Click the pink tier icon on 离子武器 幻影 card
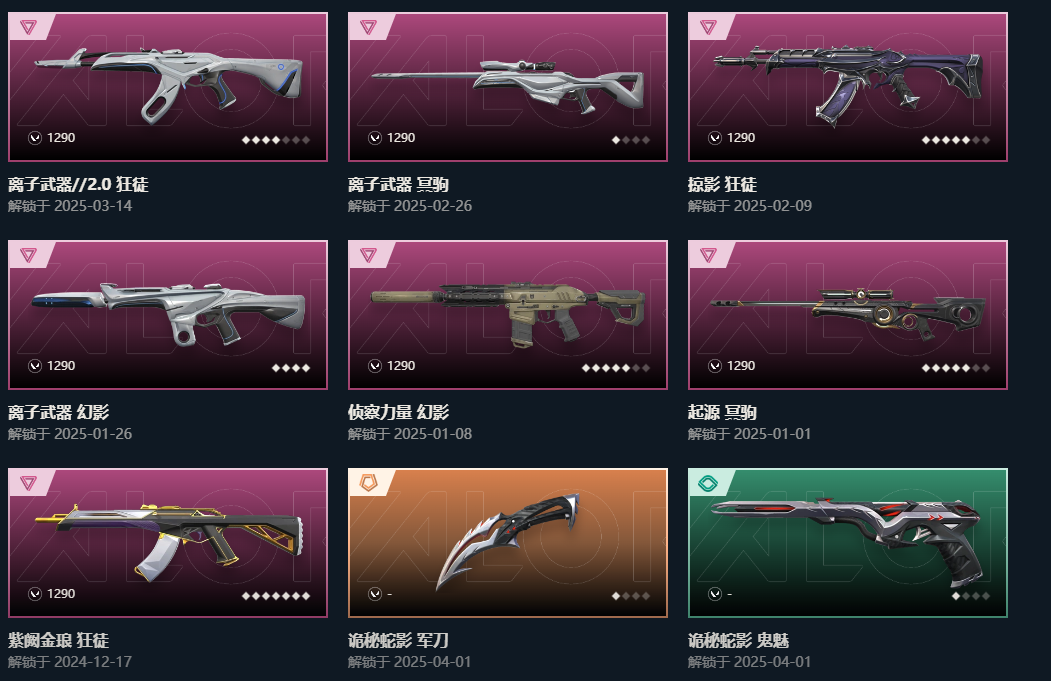 28,255
